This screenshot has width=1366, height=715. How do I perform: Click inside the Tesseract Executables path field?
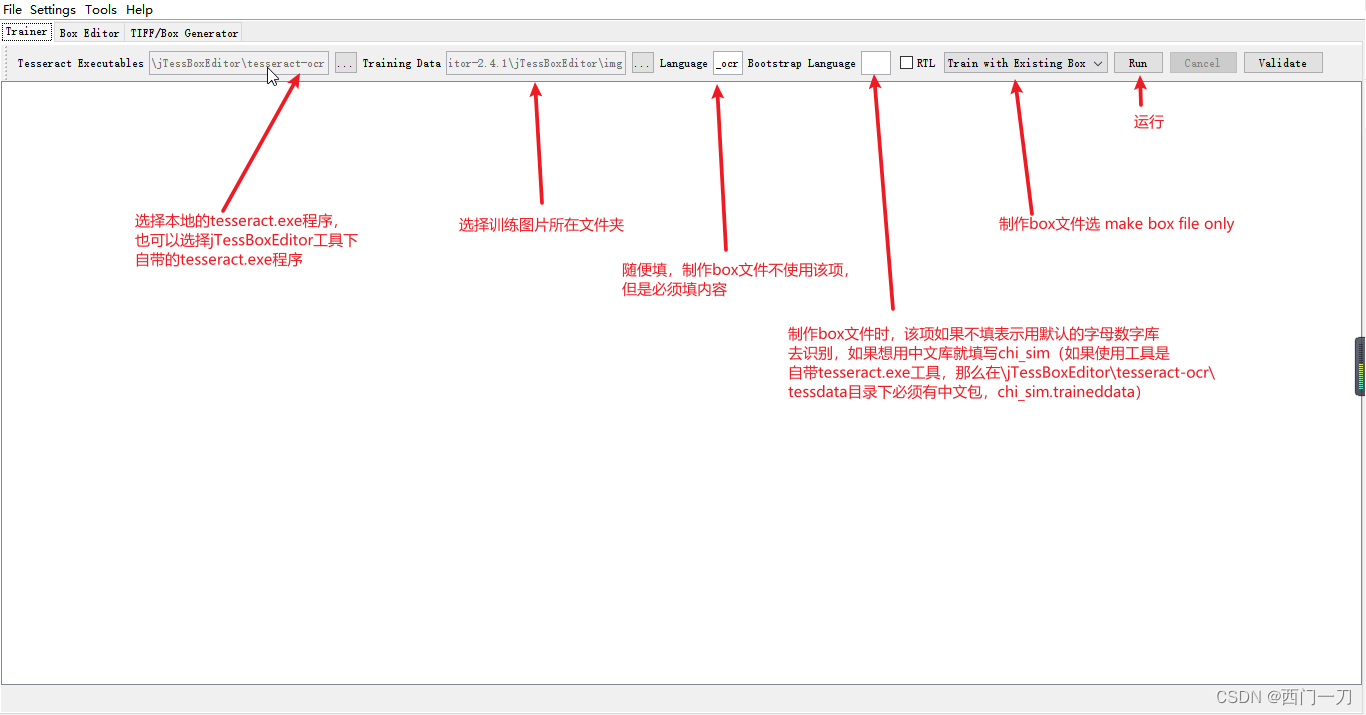pos(238,62)
